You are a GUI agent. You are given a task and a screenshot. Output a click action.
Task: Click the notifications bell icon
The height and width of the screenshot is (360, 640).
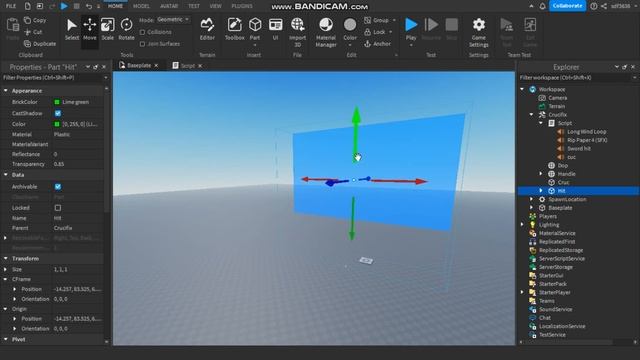click(542, 6)
